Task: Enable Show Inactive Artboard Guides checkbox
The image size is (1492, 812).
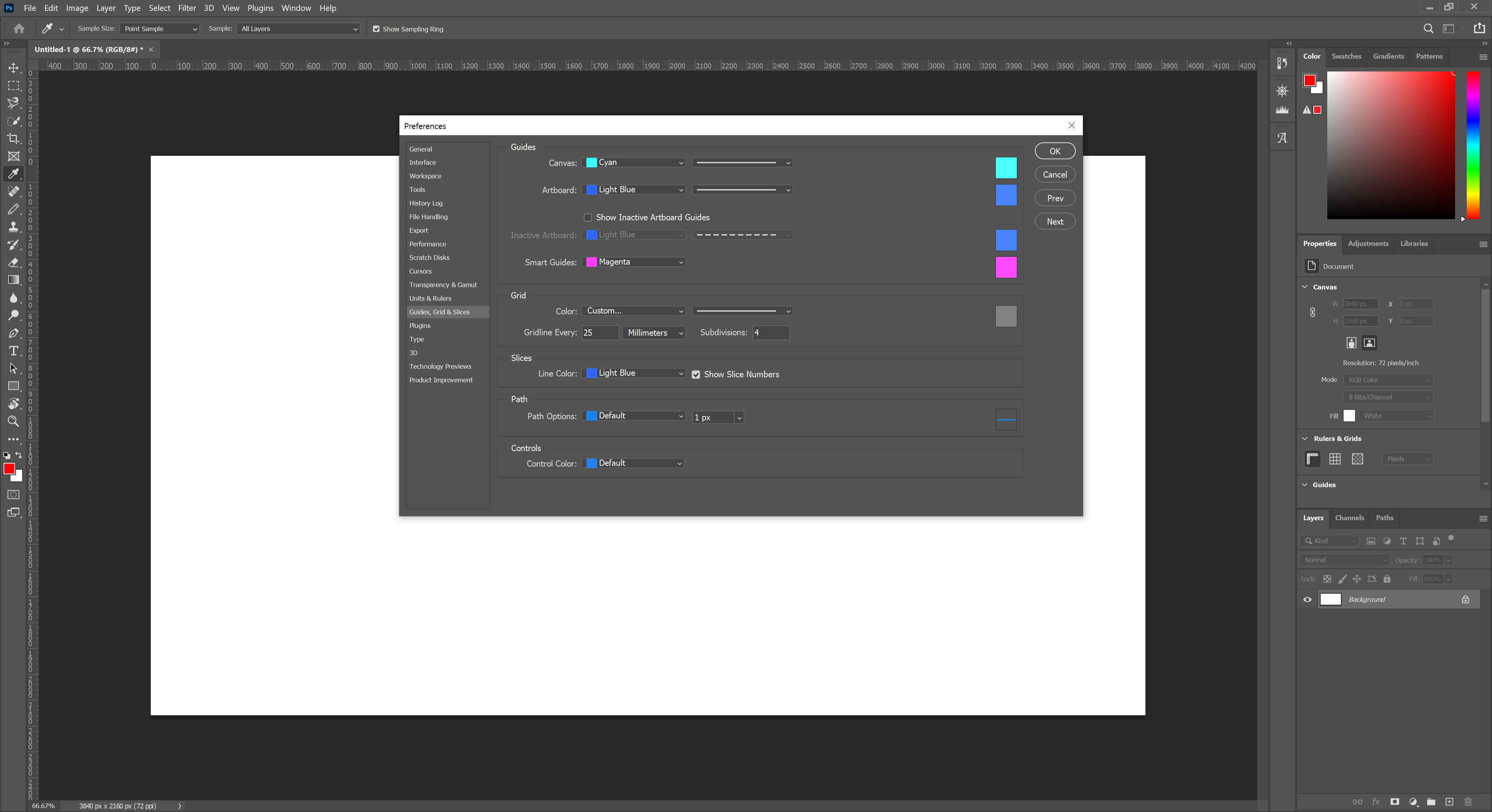Action: [588, 218]
